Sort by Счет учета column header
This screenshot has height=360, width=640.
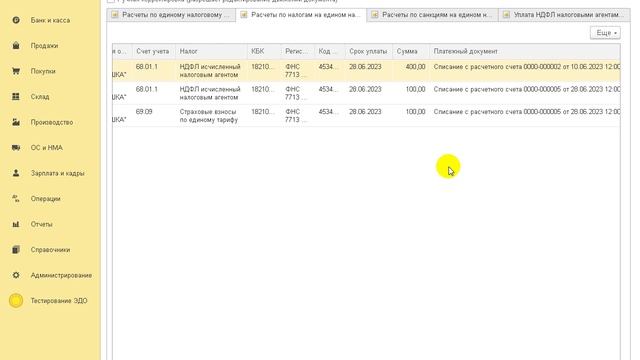click(x=153, y=51)
